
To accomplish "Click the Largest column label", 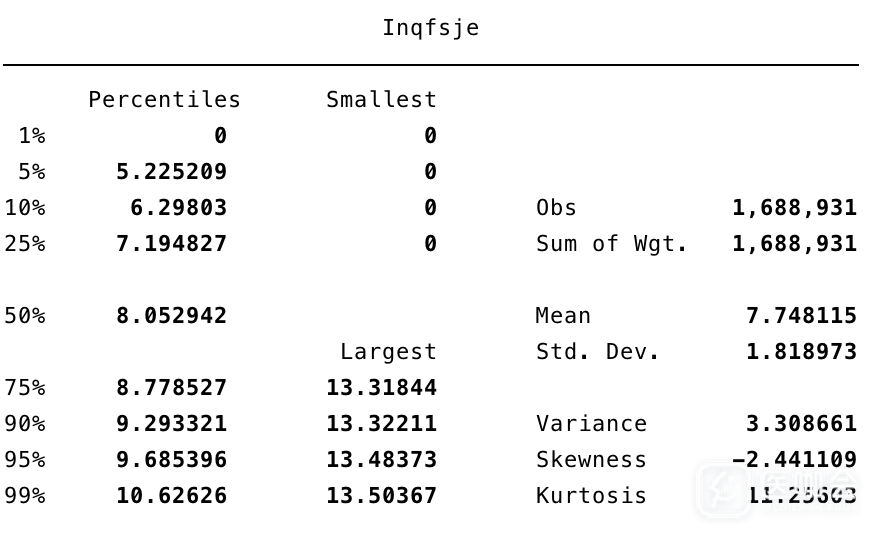I will pos(388,352).
